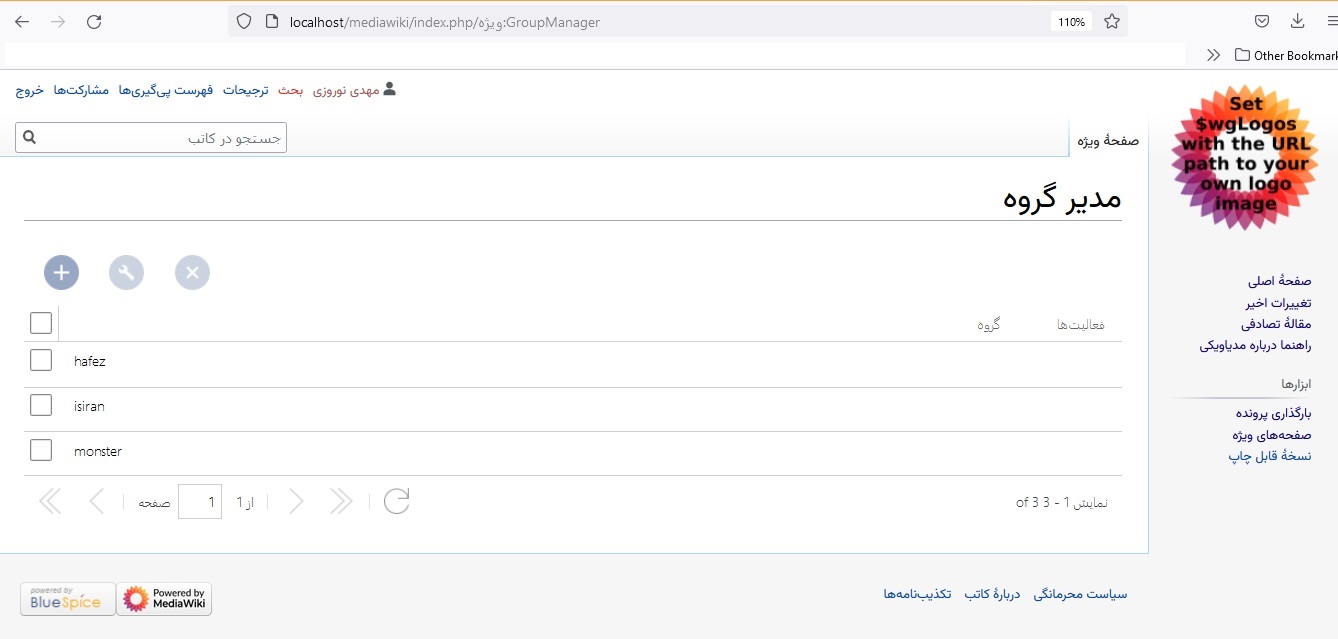Click the browser address bar URL
Viewport: 1338px width, 639px height.
point(444,22)
